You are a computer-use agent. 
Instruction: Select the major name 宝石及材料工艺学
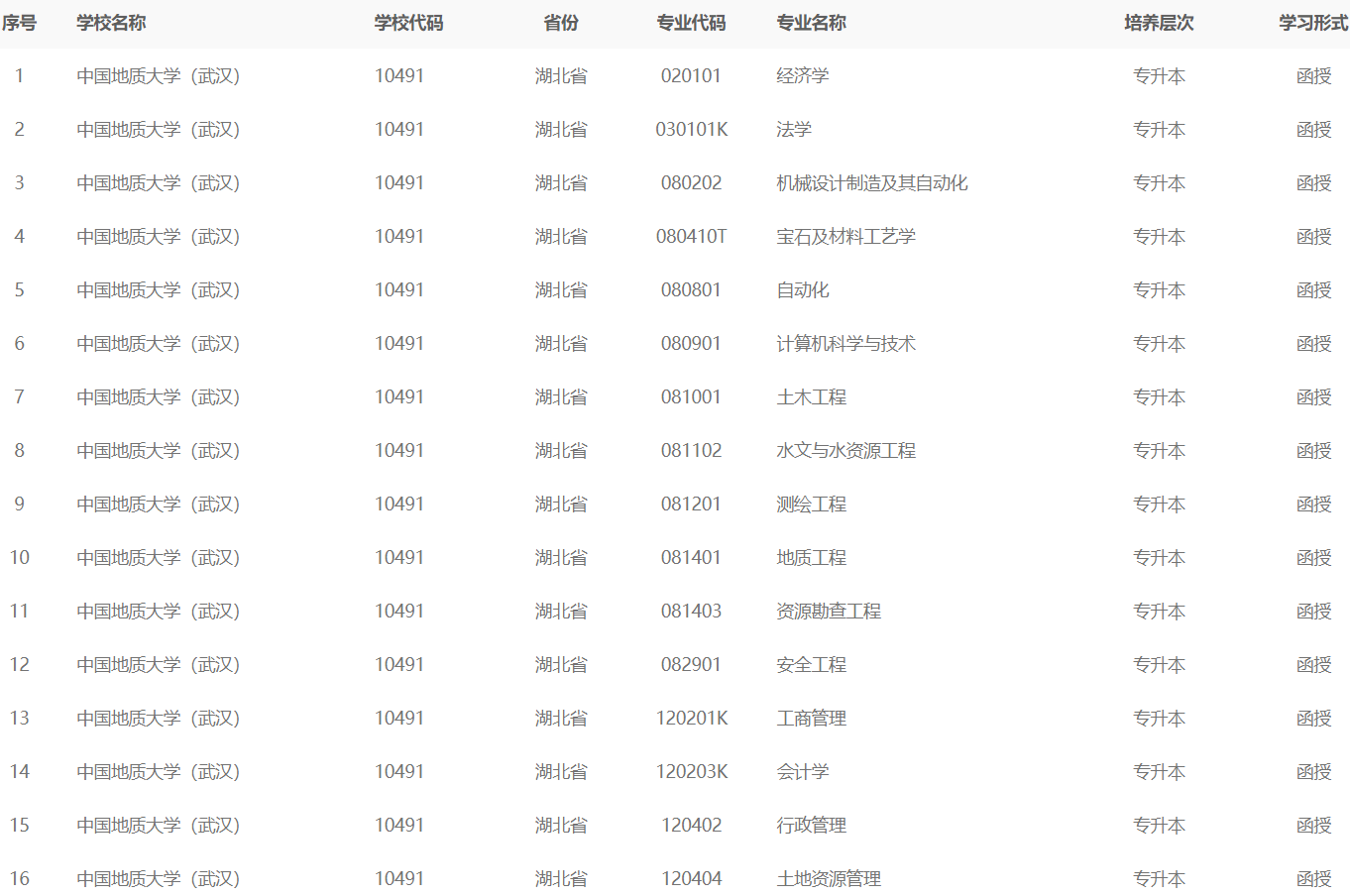point(845,237)
